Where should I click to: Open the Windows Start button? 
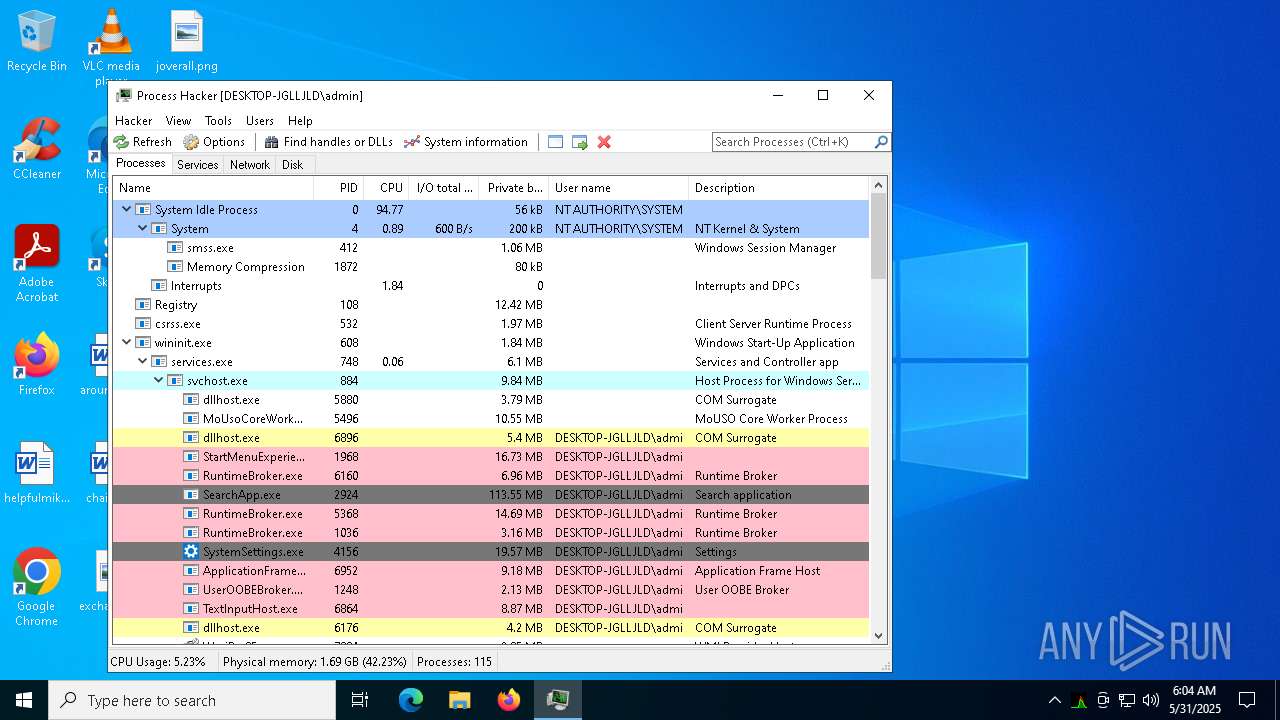24,700
